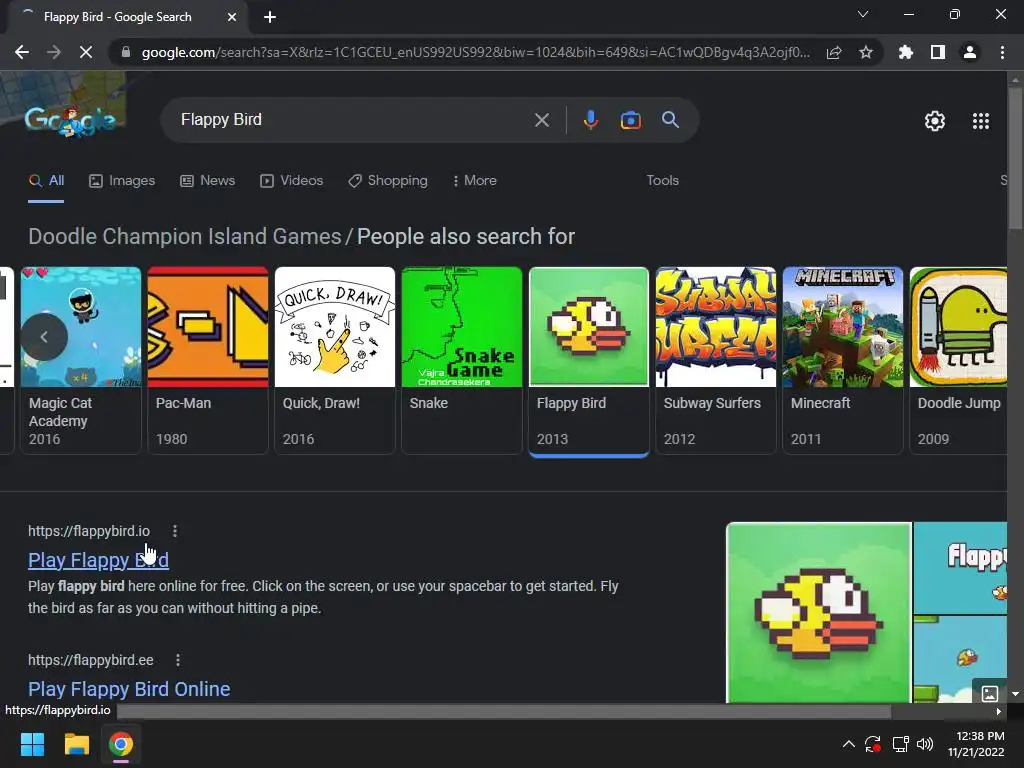This screenshot has height=768, width=1024.
Task: Switch to the News tab
Action: tap(207, 181)
